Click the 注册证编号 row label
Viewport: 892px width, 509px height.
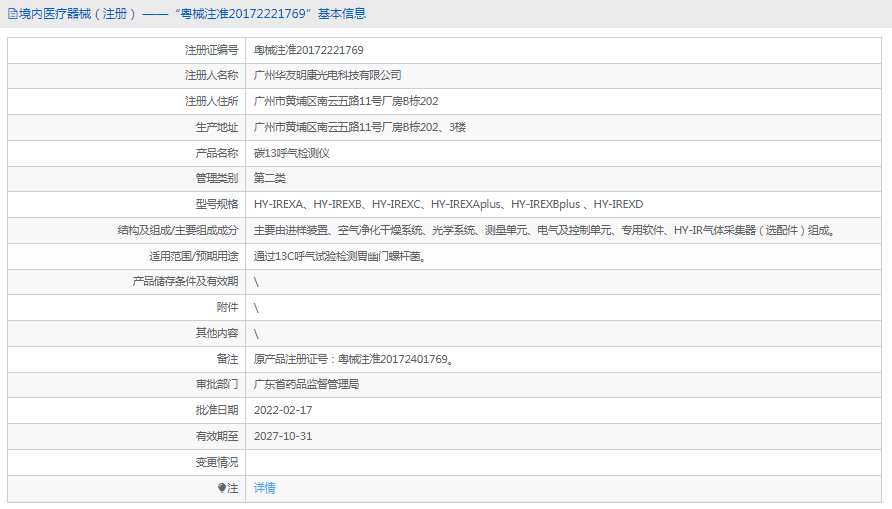click(211, 50)
